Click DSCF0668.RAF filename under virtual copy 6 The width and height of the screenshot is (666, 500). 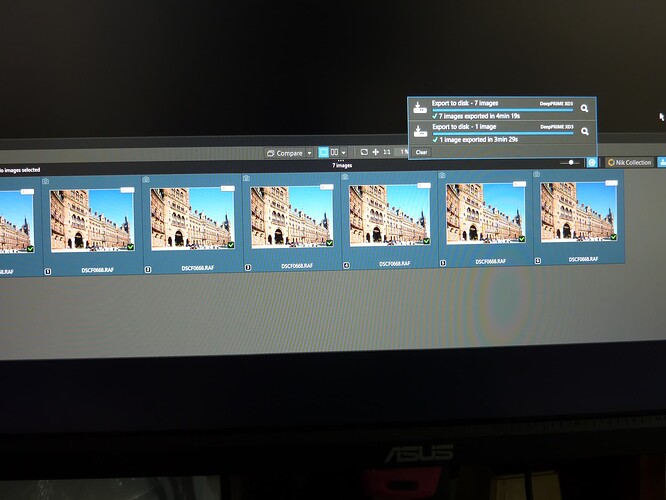point(583,259)
